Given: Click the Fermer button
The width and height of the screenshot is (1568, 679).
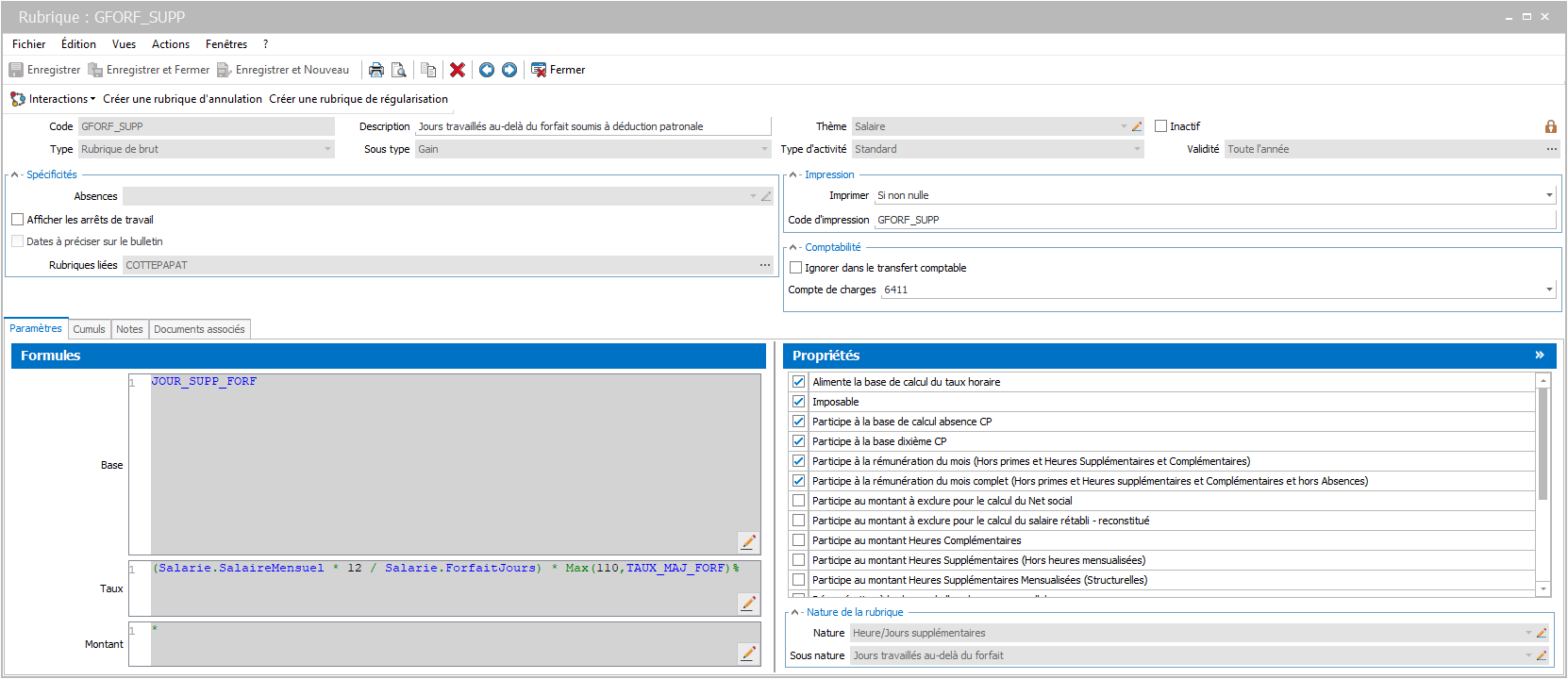Looking at the screenshot, I should [x=559, y=70].
